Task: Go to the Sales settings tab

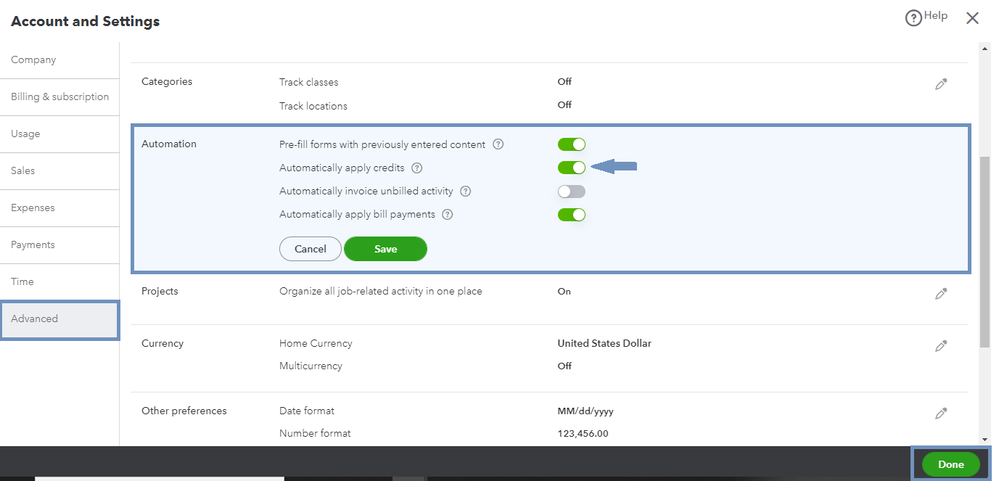Action: pos(23,171)
